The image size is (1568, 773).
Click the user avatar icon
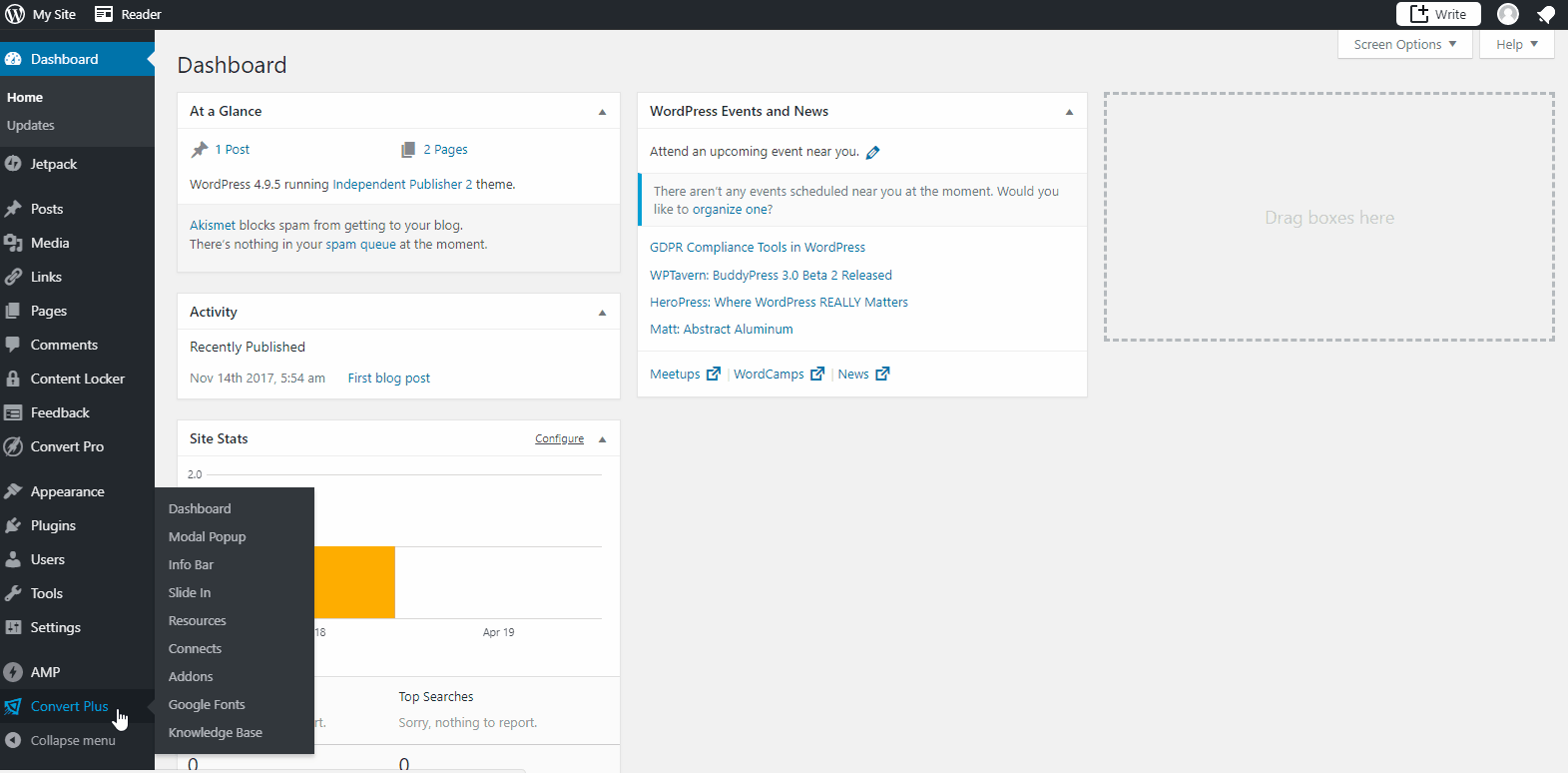[1508, 14]
